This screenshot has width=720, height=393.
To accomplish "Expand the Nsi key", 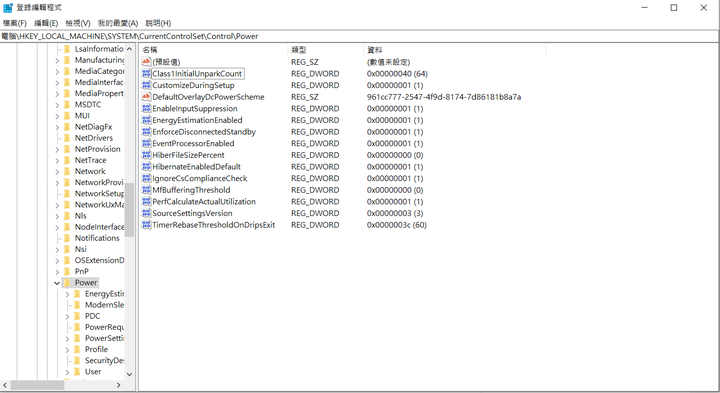I will (x=57, y=250).
